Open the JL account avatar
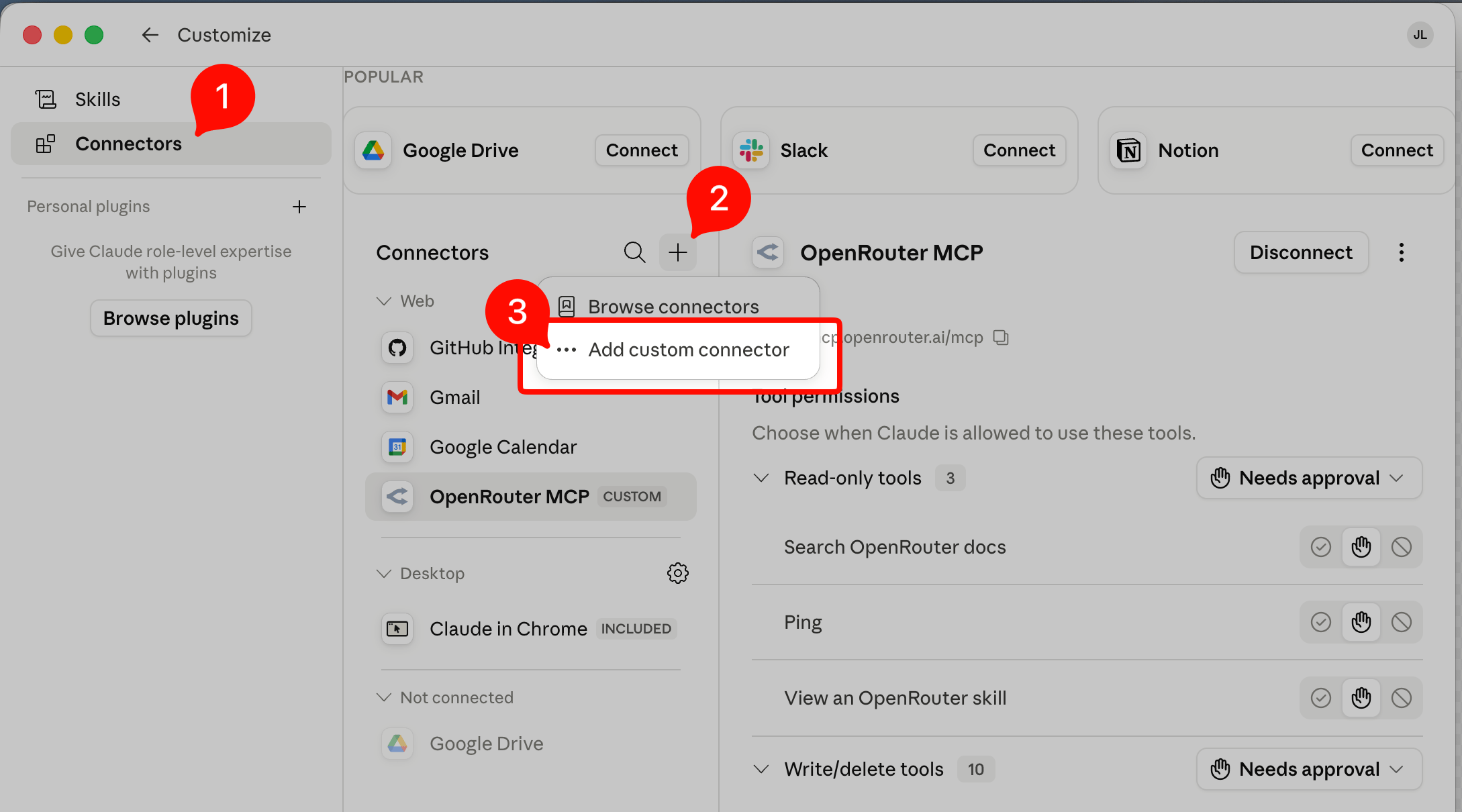 pos(1420,35)
